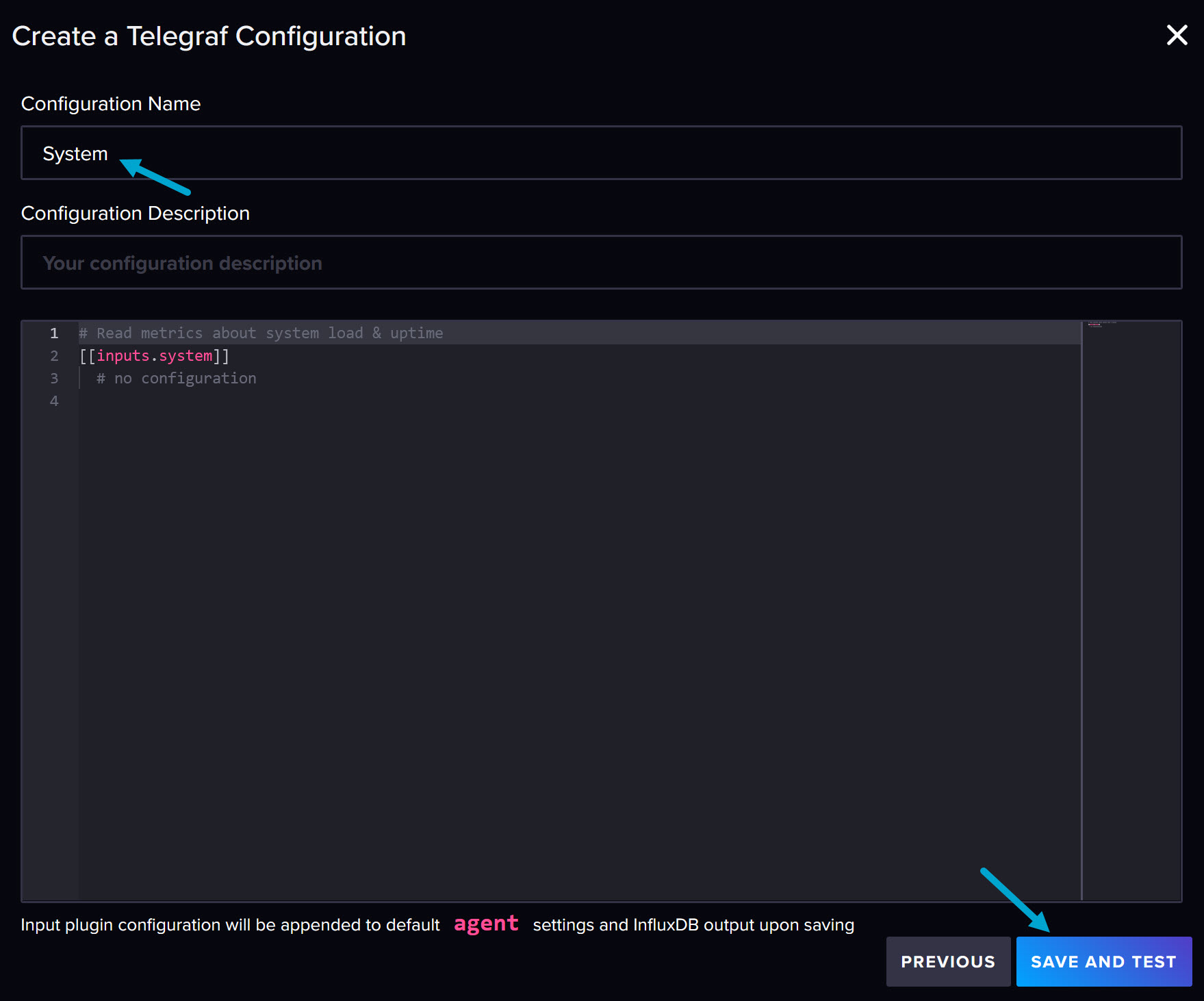Click the Create a Telegraf Configuration title

coord(209,36)
